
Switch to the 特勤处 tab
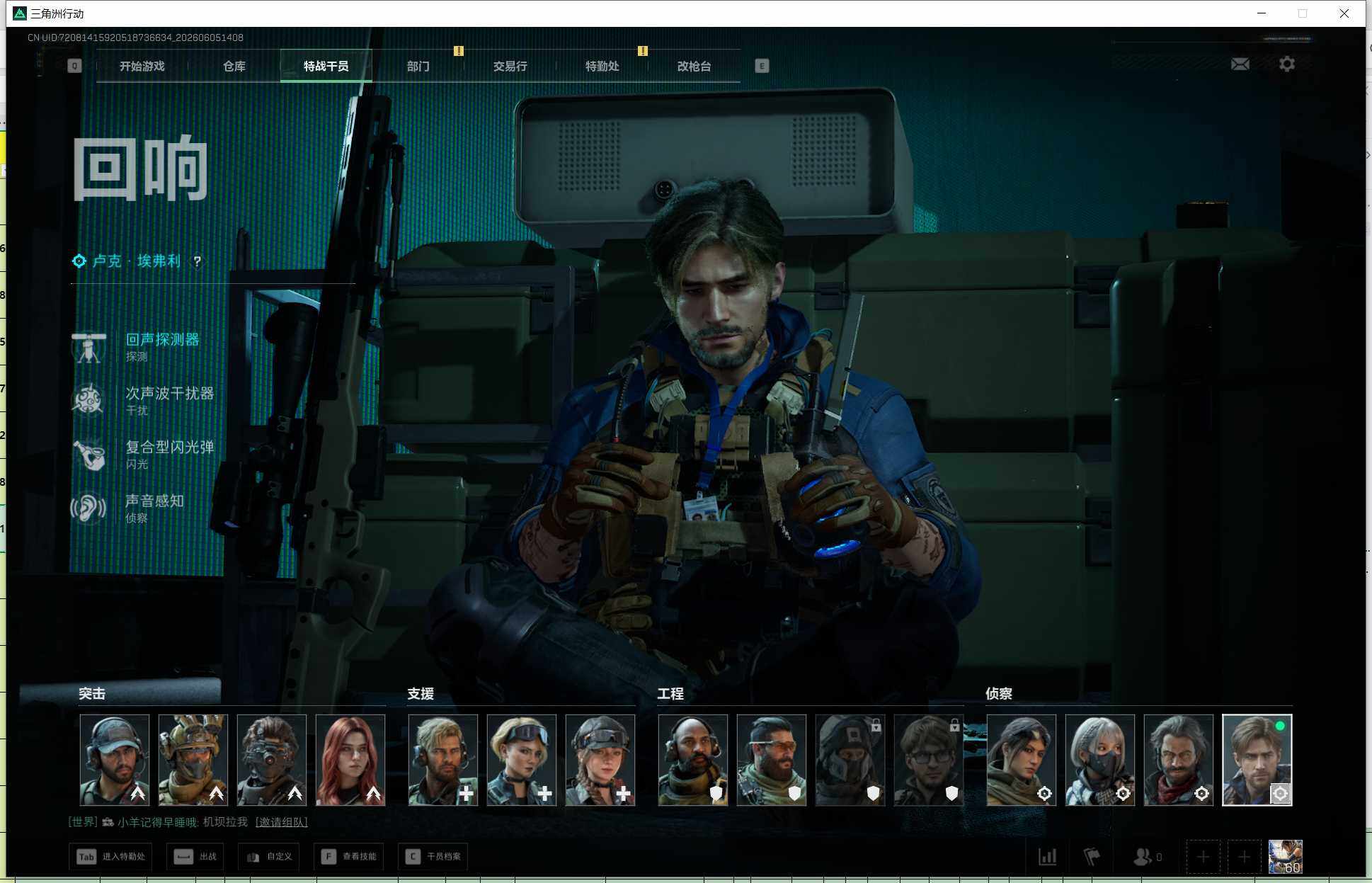602,66
